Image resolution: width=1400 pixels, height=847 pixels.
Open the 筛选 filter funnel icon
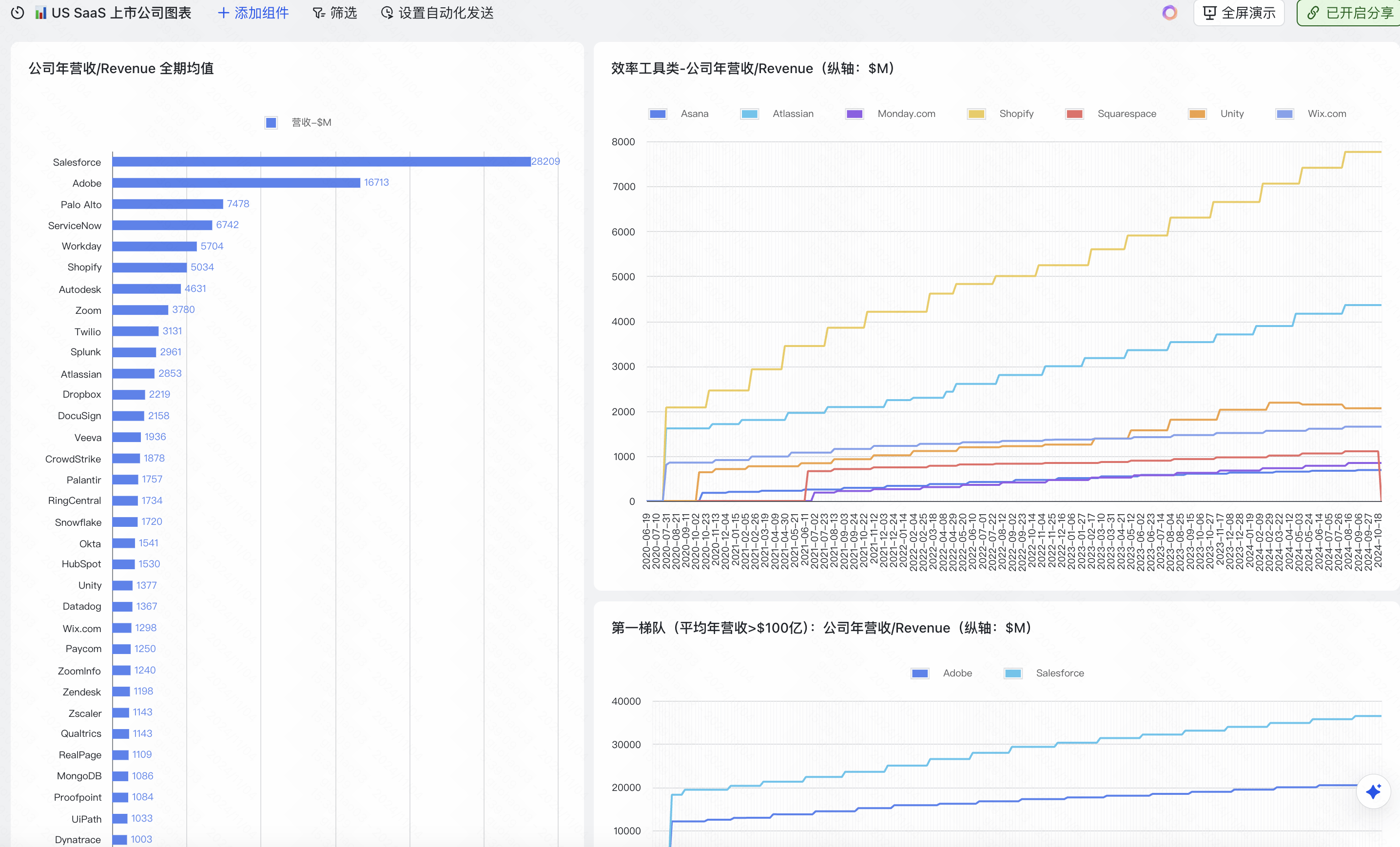click(x=319, y=13)
